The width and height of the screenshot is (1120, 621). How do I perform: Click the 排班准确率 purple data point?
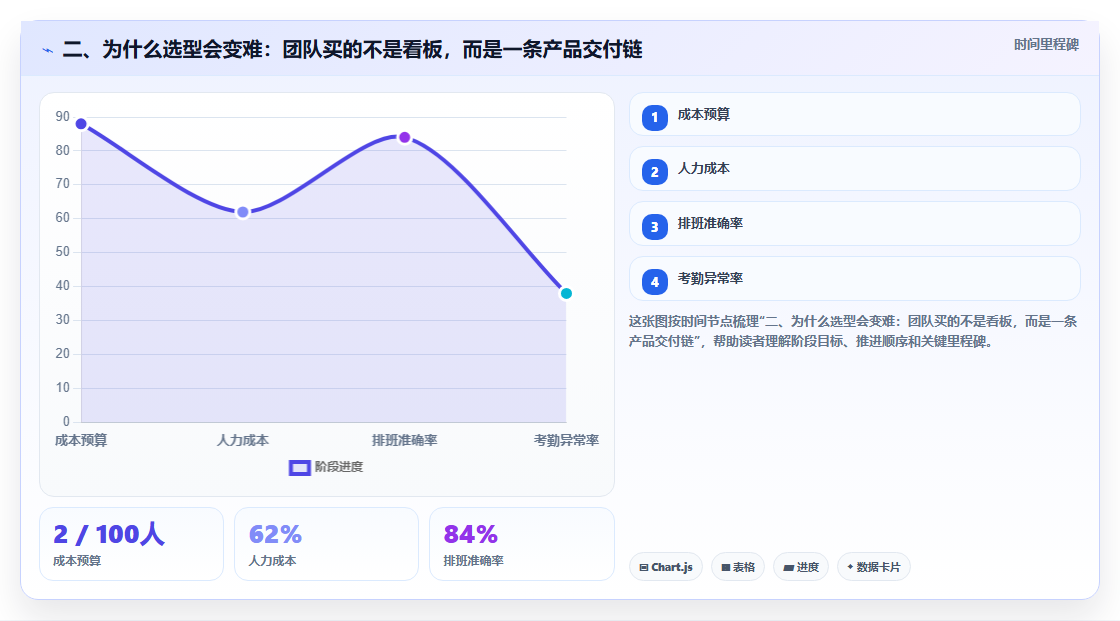(x=404, y=137)
